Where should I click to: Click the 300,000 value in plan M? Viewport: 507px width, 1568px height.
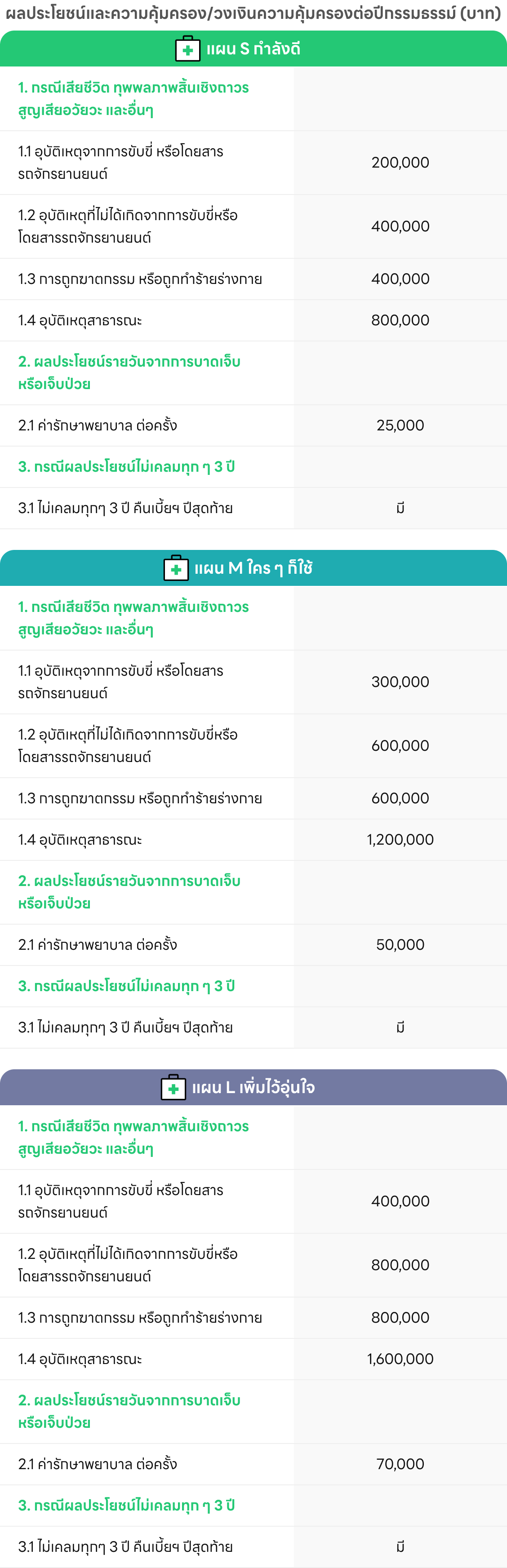coord(400,682)
